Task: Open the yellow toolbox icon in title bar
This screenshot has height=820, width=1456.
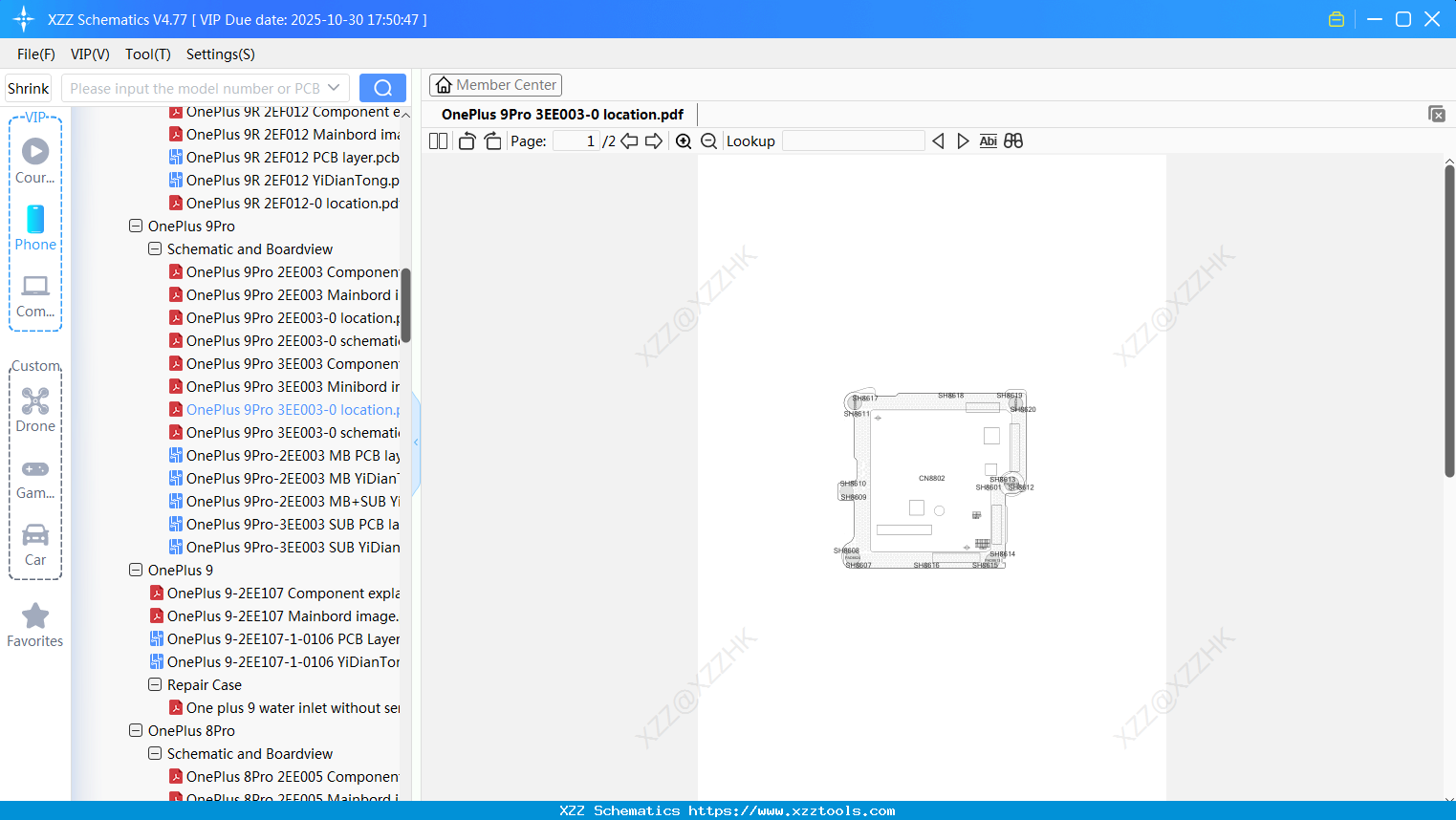Action: point(1336,19)
